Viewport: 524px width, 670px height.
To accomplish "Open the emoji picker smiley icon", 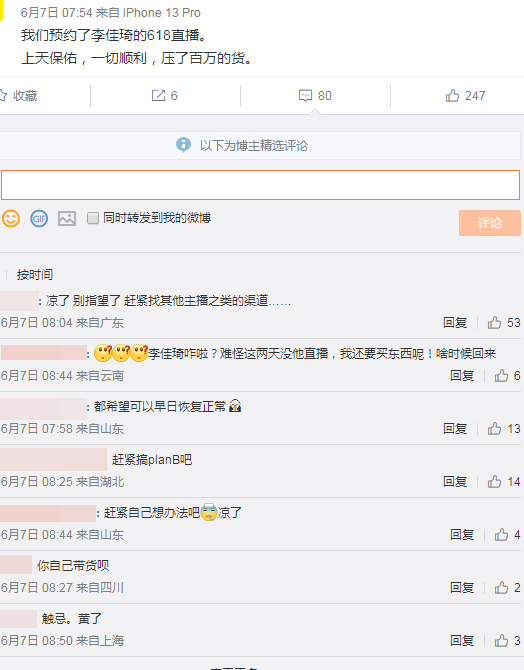I will click(11, 218).
